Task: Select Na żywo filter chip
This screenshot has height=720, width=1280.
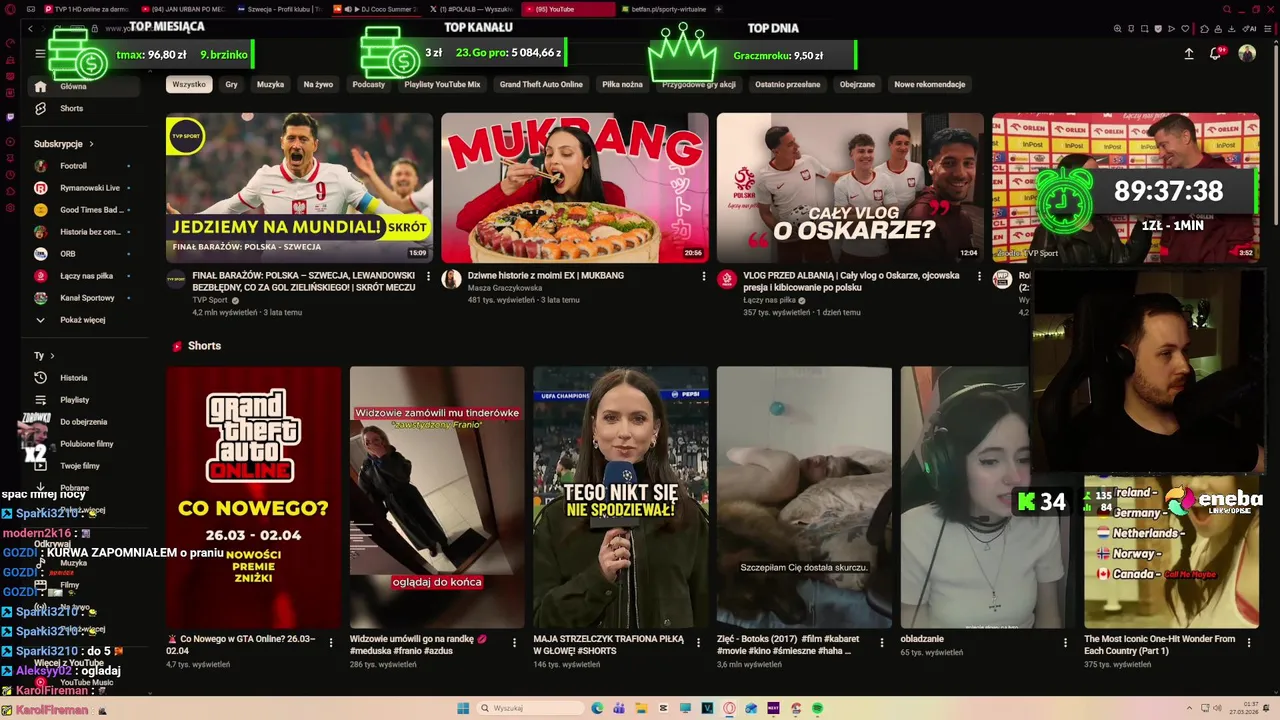Action: point(318,85)
